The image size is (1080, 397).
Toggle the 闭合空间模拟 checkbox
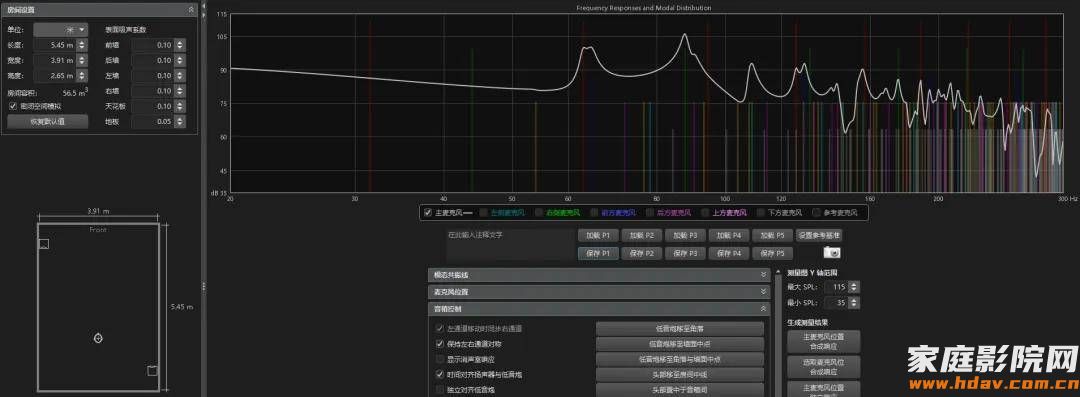coord(13,106)
